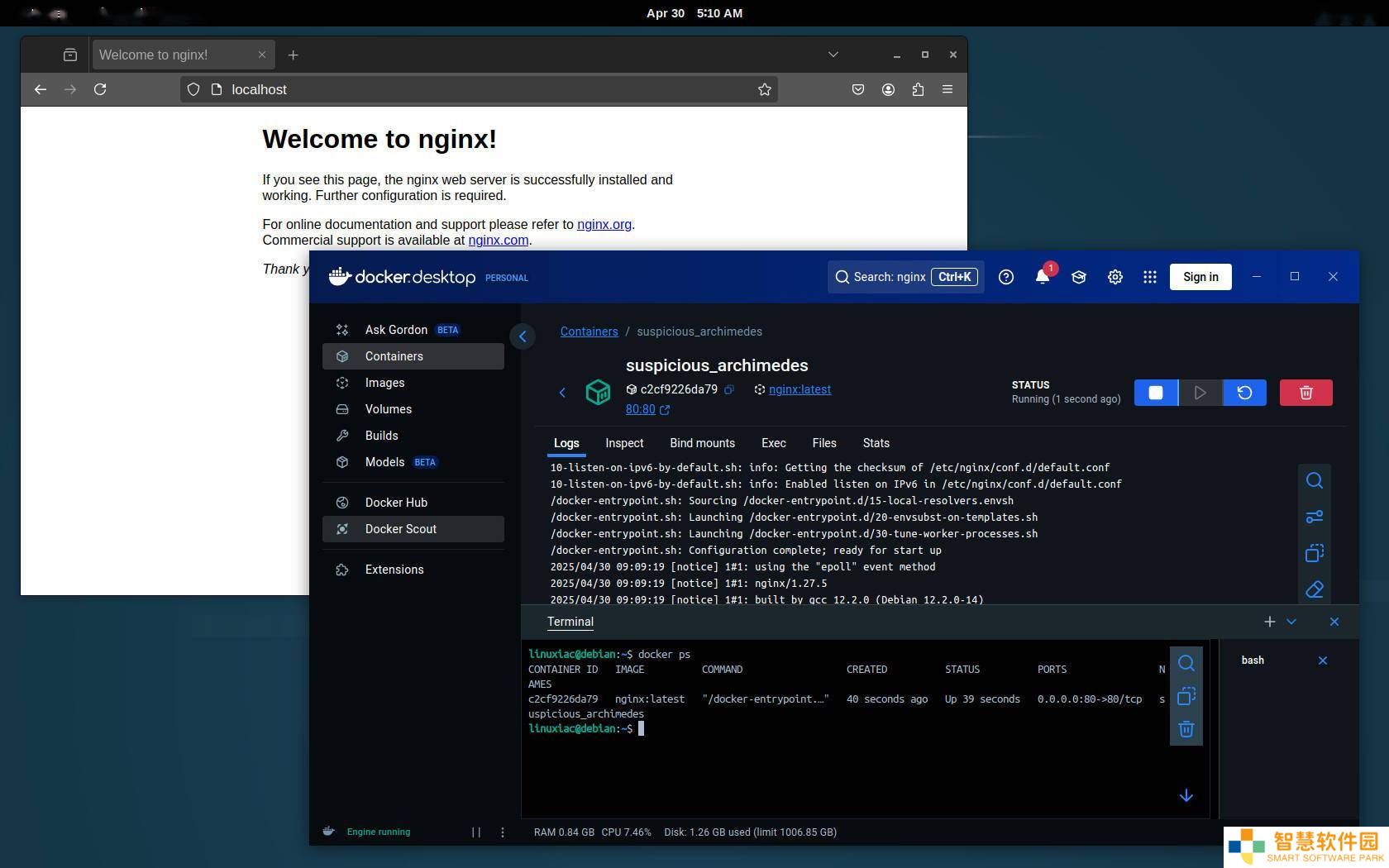Open Docker Hub in the sidebar
The image size is (1389, 868).
[413, 503]
